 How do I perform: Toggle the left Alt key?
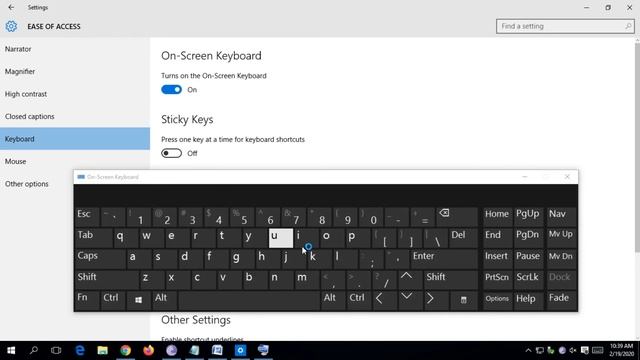164,300
